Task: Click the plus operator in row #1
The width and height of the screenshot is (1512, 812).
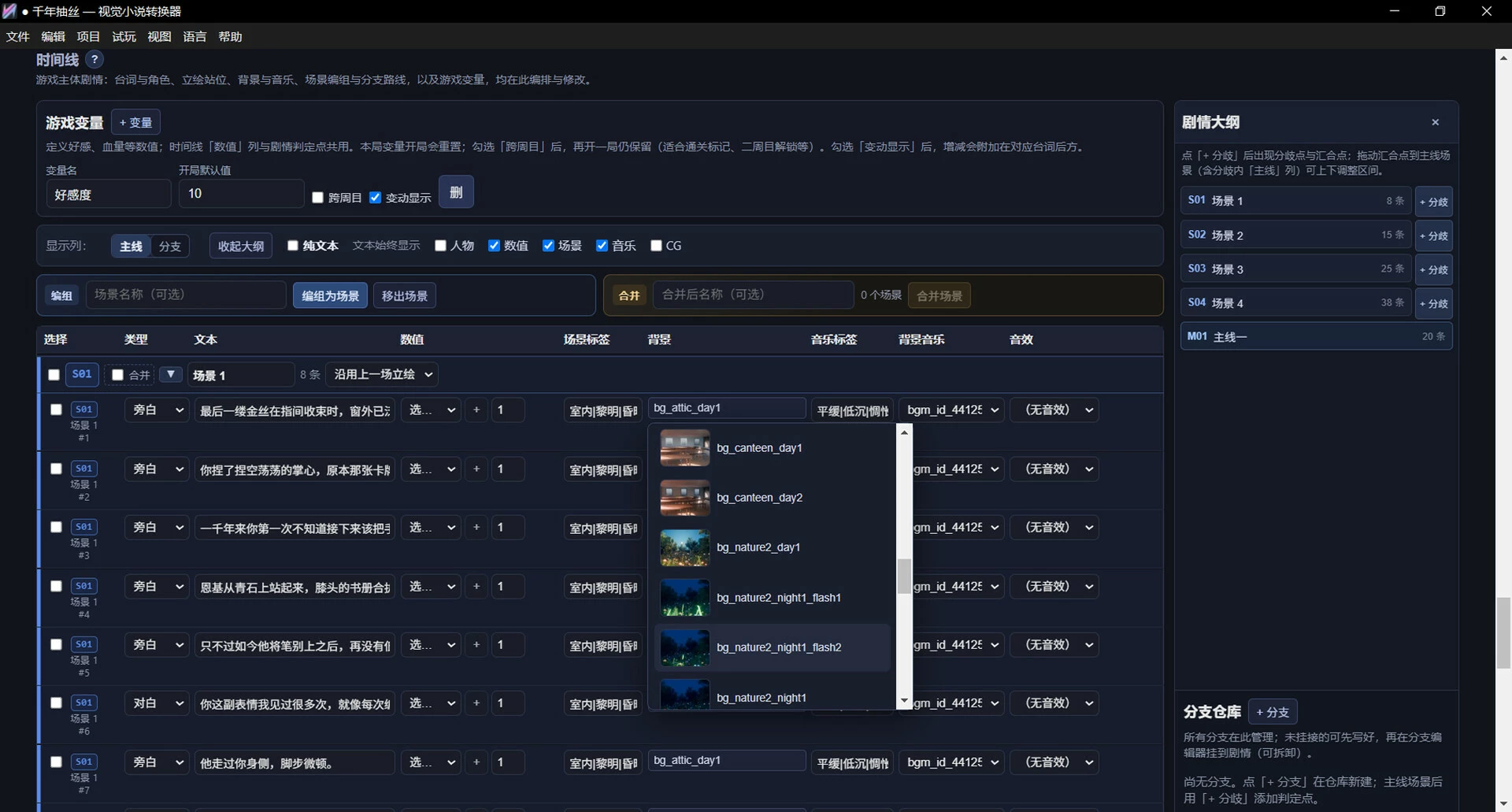Action: click(x=476, y=410)
